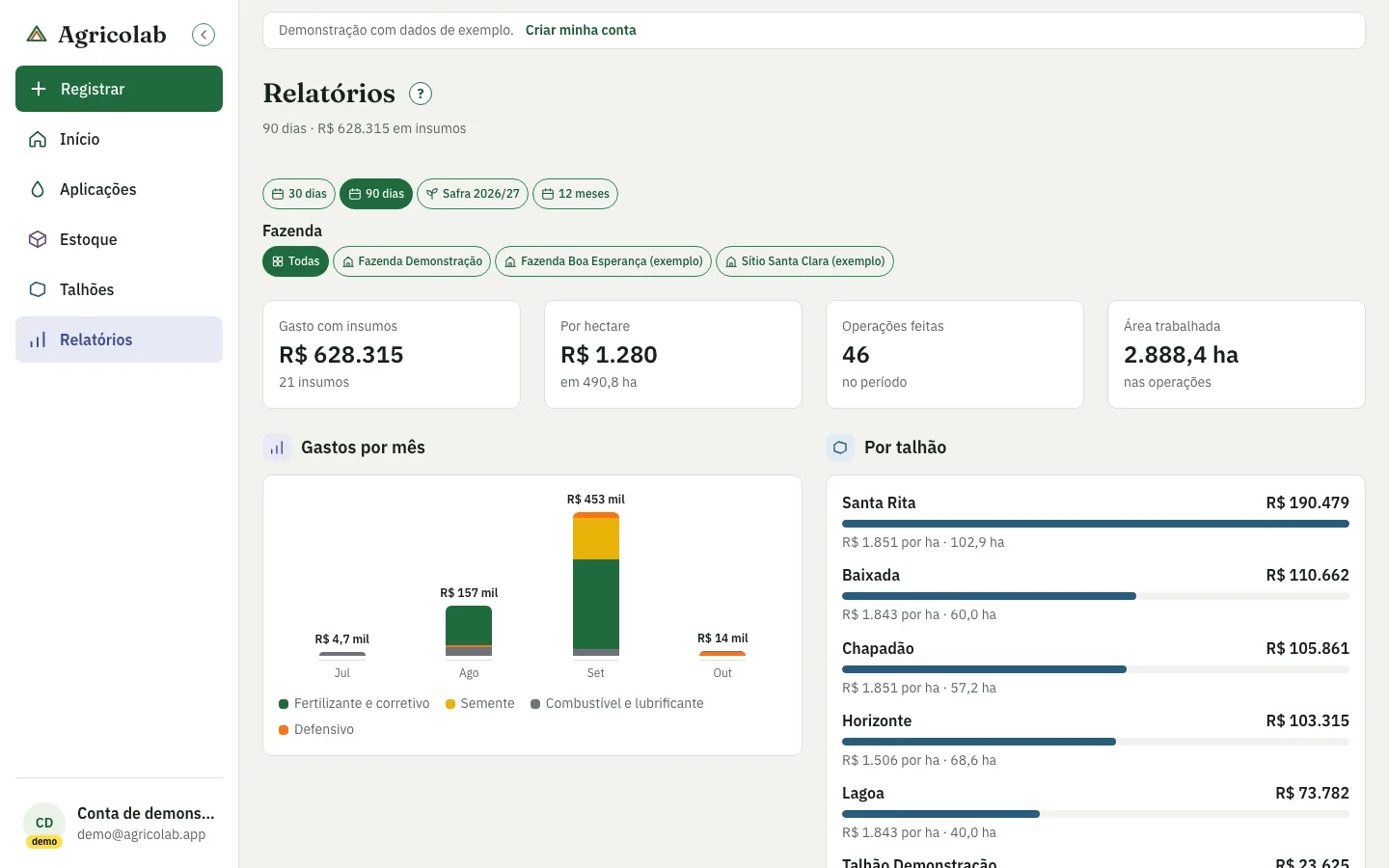This screenshot has width=1389, height=868.
Task: Open the Estoque section
Action: (119, 239)
